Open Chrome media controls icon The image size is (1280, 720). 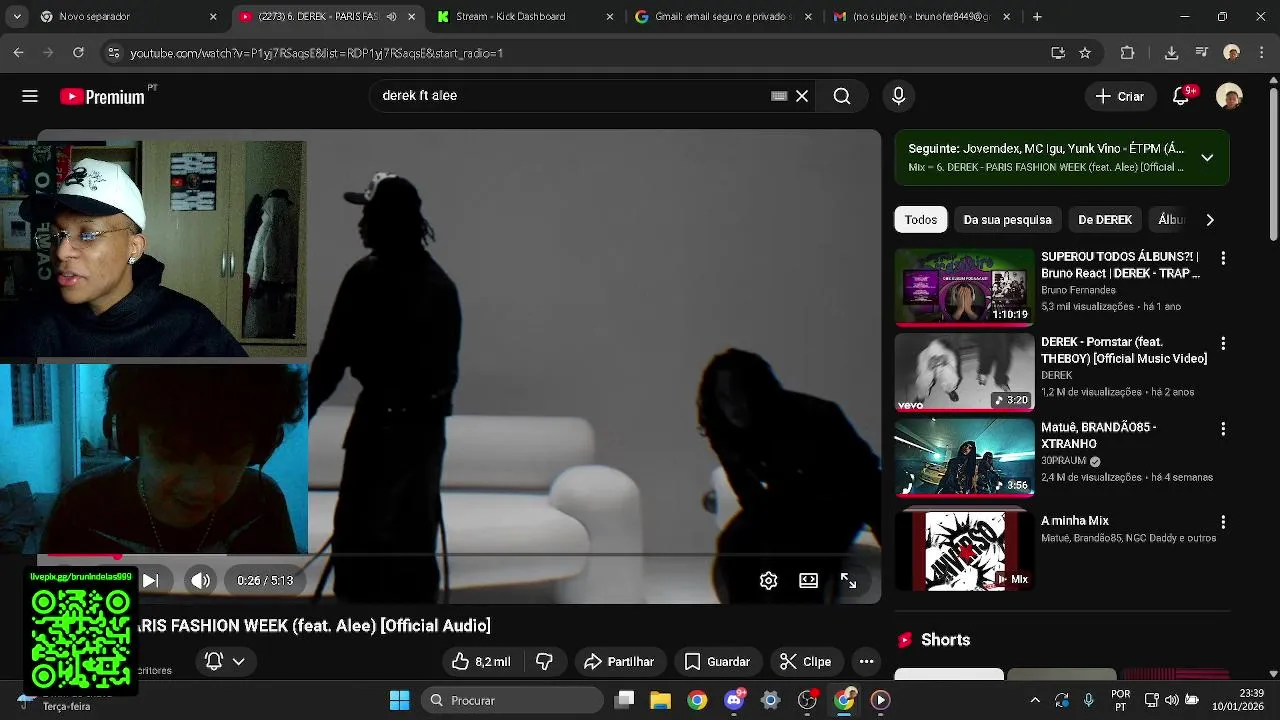(1202, 53)
